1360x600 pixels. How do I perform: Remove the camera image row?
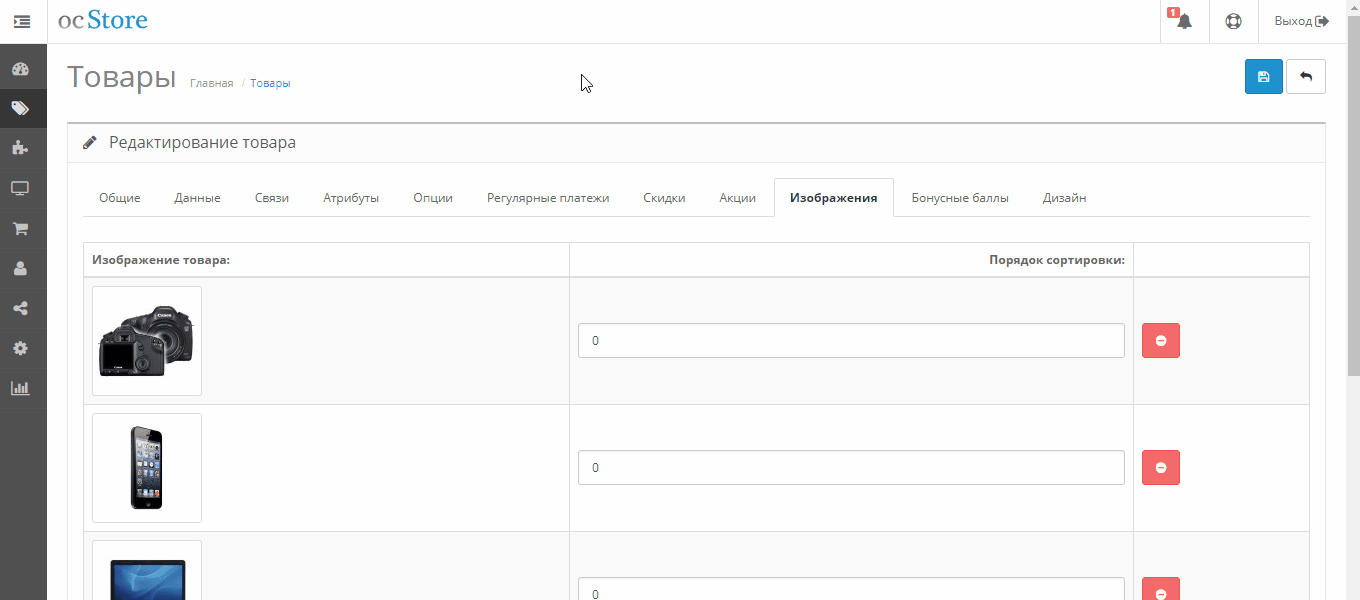coord(1160,341)
